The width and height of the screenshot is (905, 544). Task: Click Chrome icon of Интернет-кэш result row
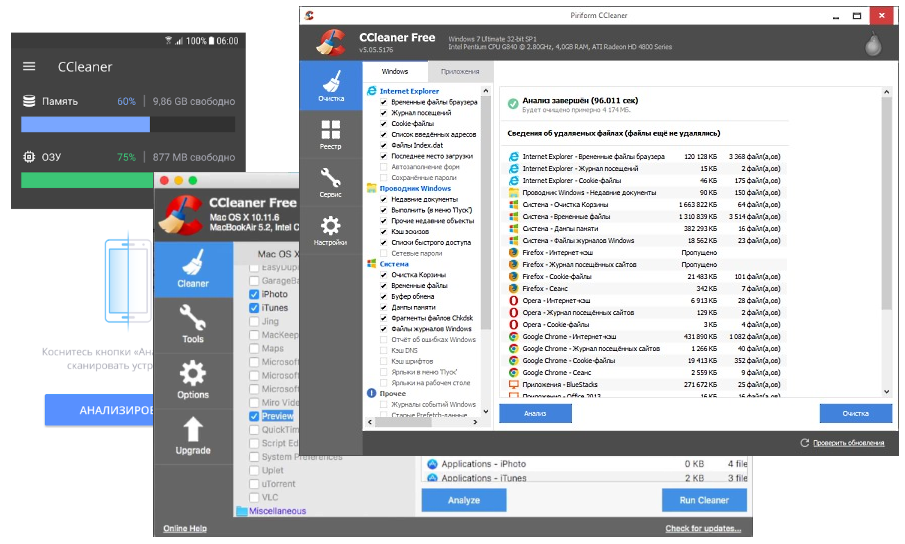tap(513, 336)
